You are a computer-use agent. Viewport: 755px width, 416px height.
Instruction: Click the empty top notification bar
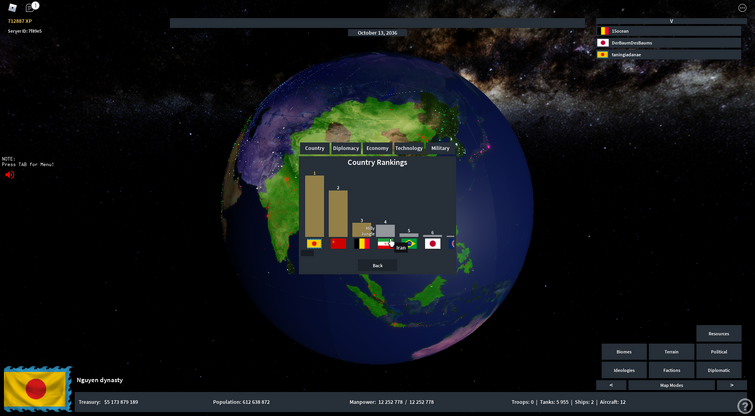(378, 23)
